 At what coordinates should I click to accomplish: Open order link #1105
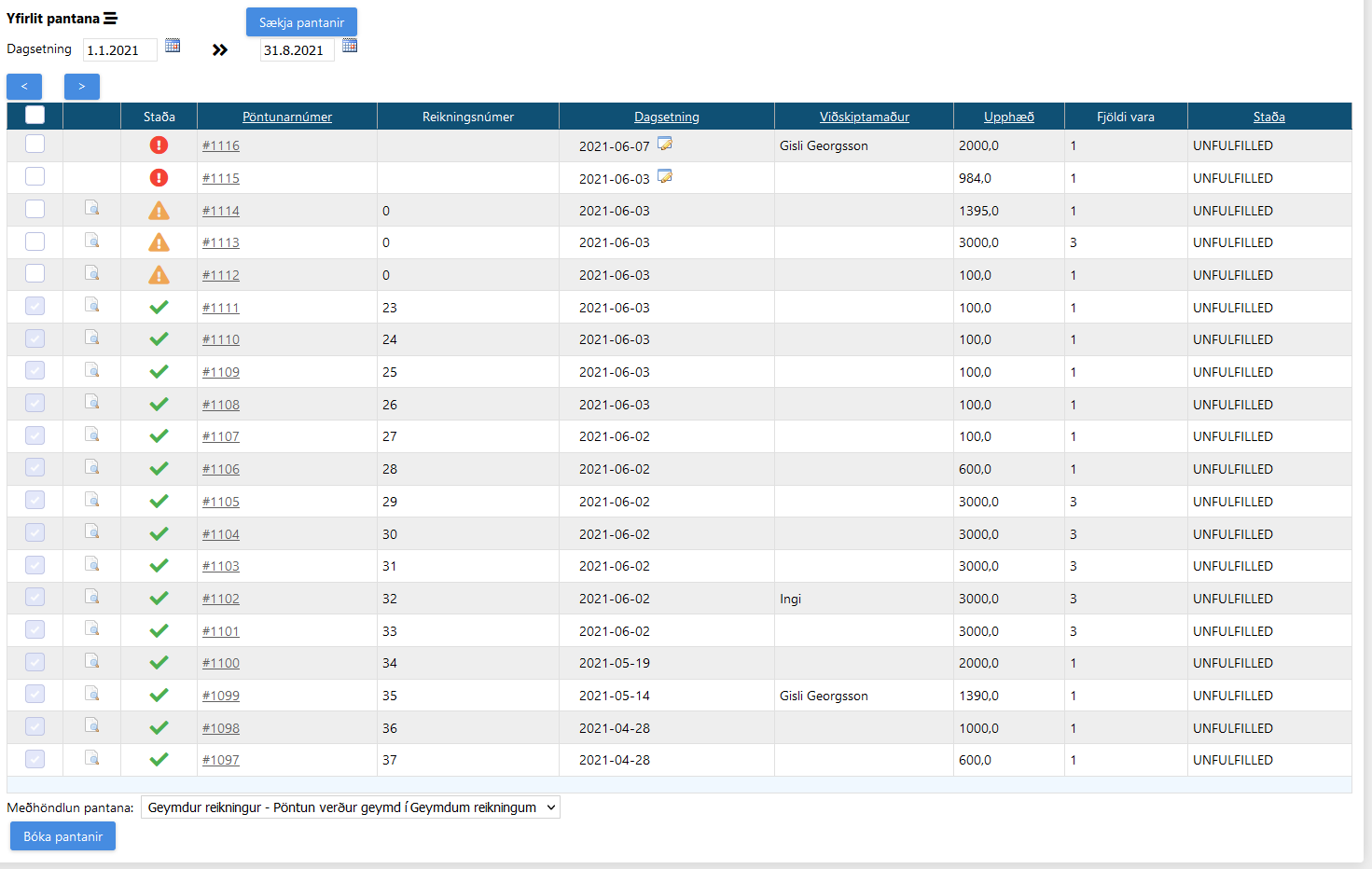coord(221,501)
